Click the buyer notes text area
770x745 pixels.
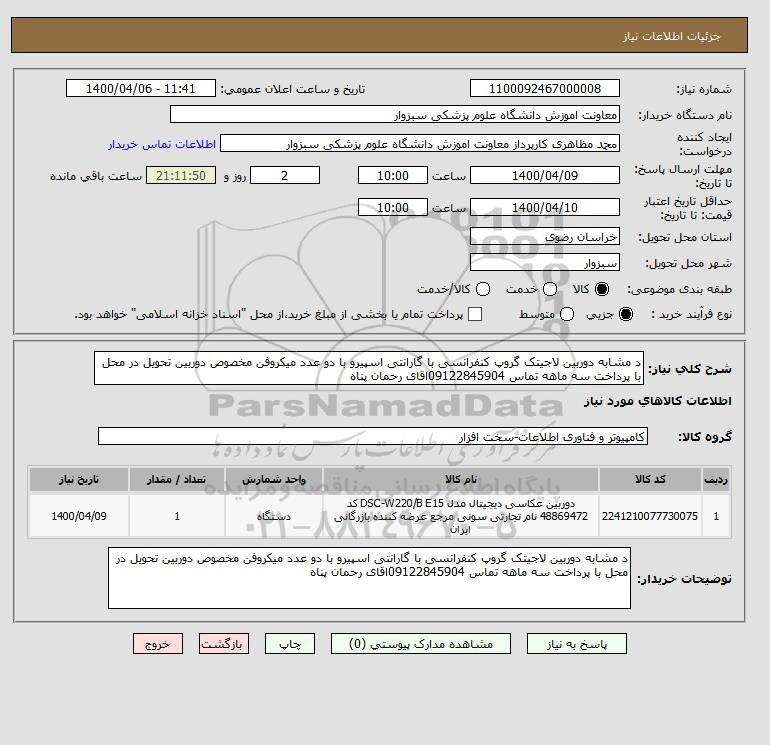coord(369,578)
